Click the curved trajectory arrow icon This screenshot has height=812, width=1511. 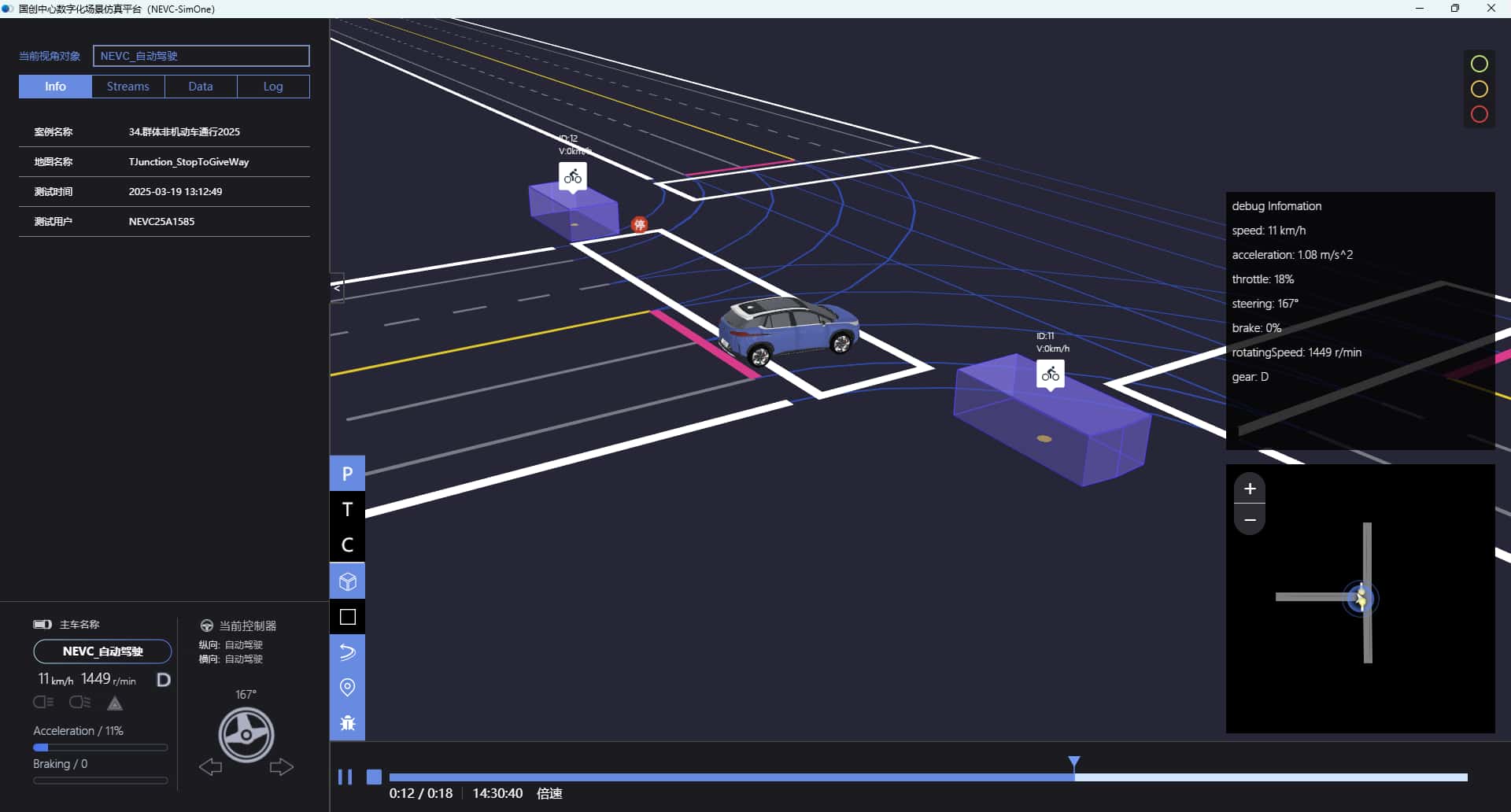(347, 652)
